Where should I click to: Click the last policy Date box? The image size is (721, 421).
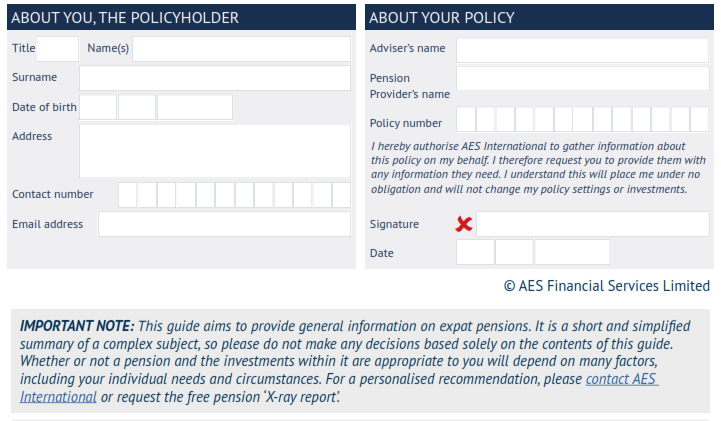pyautogui.click(x=572, y=252)
